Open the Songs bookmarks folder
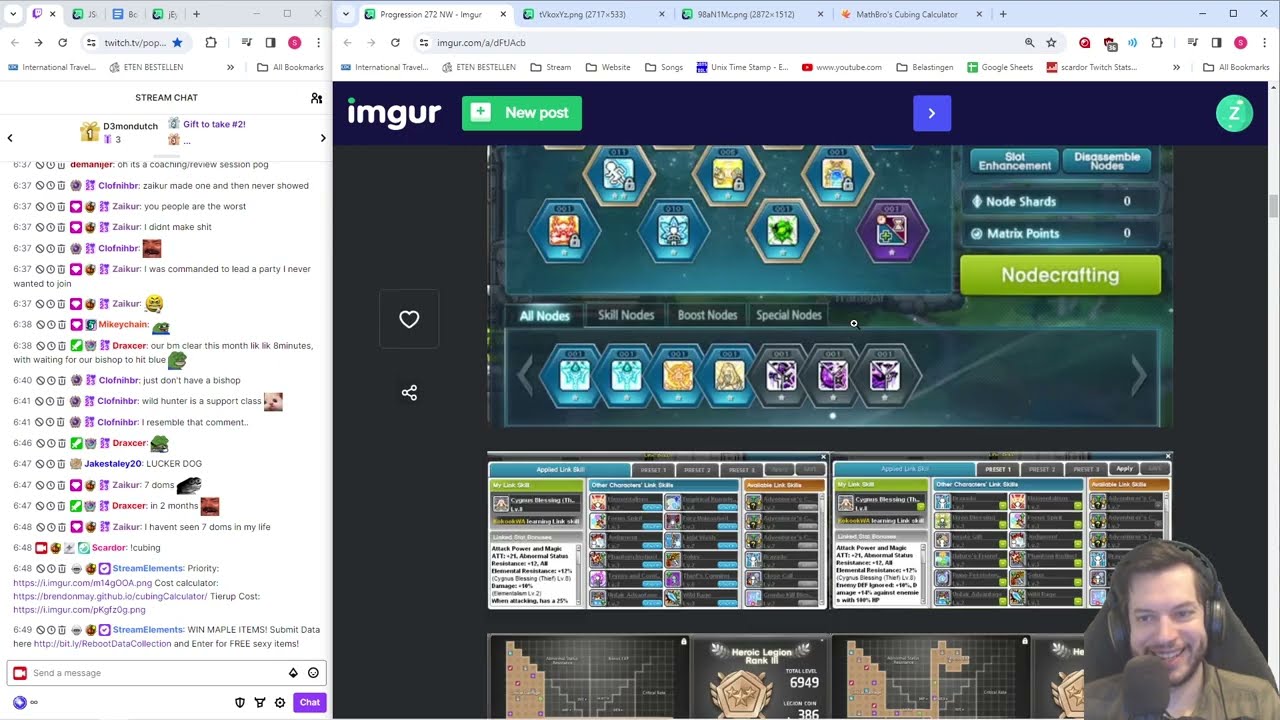The height and width of the screenshot is (720, 1280). coord(664,67)
